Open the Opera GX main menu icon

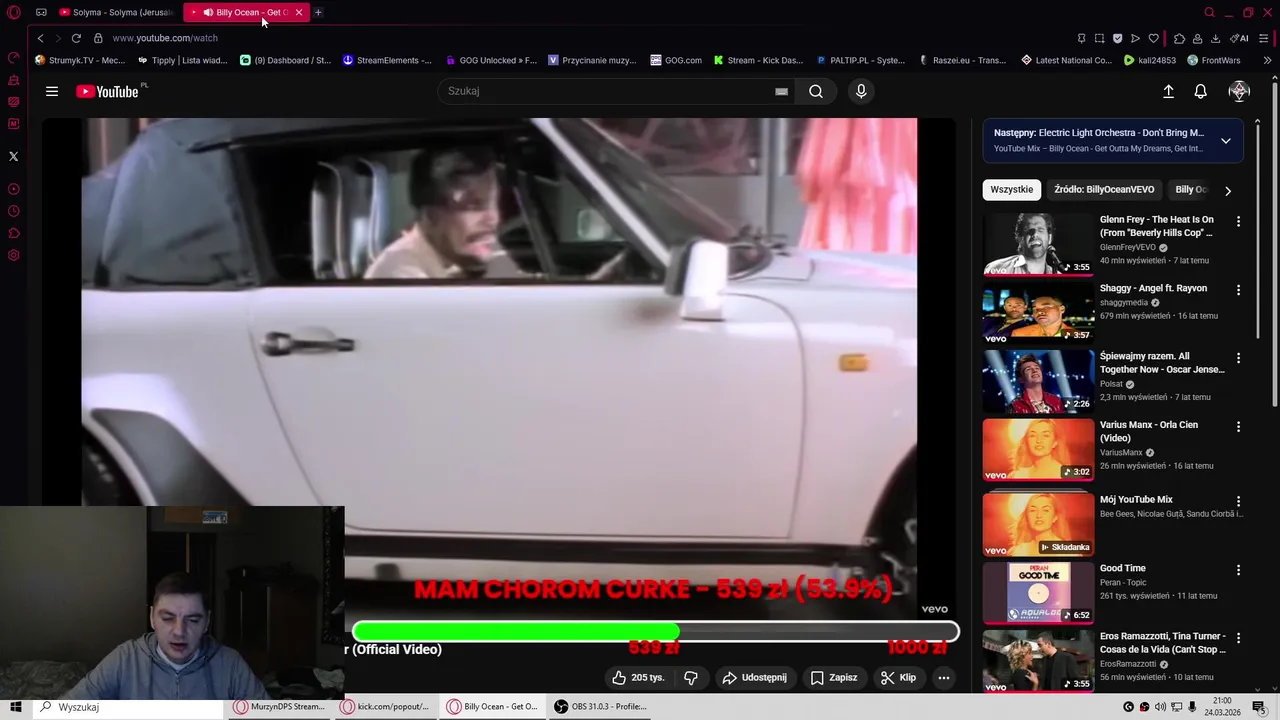coord(14,12)
